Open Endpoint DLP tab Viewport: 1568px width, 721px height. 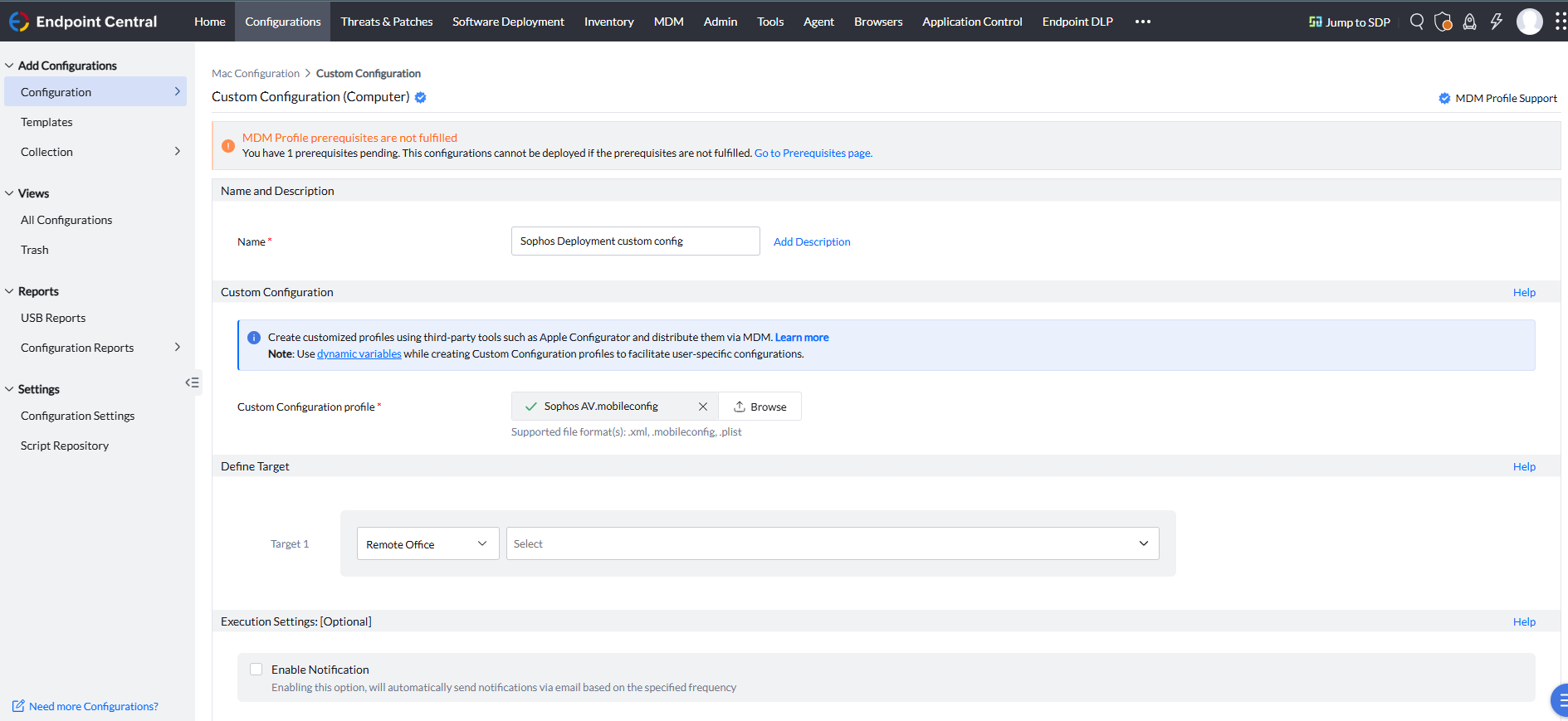coord(1077,22)
